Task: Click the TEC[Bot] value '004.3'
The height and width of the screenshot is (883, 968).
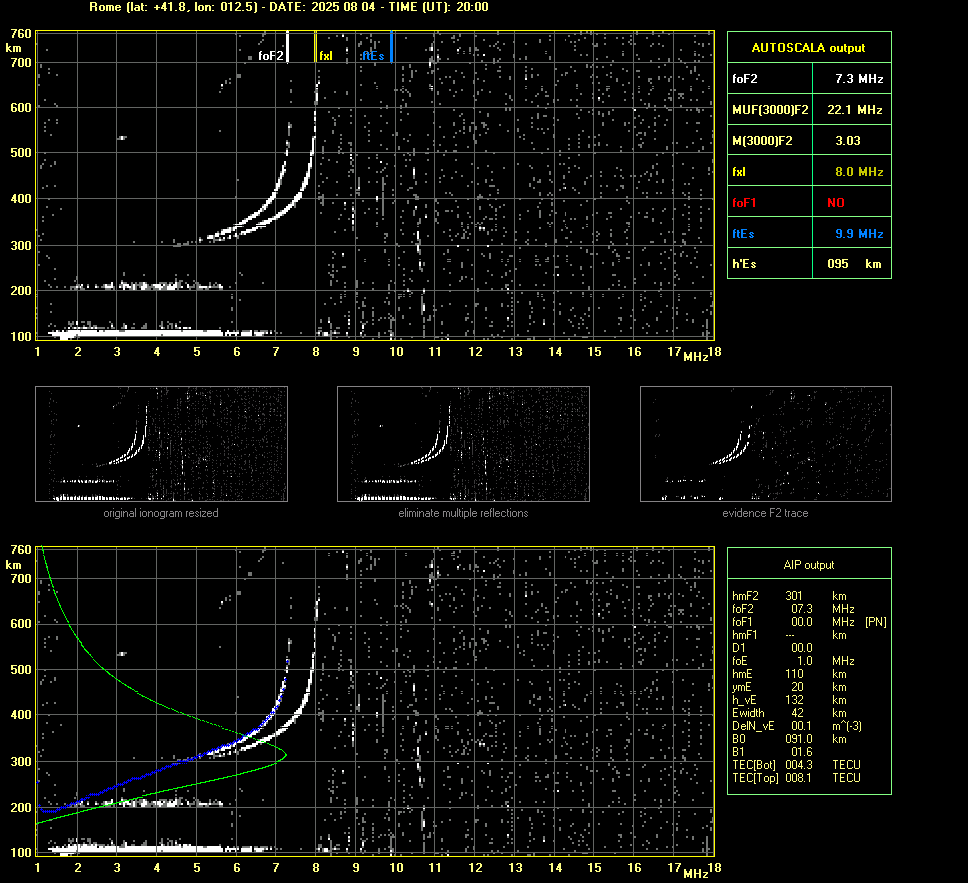Action: [x=799, y=764]
